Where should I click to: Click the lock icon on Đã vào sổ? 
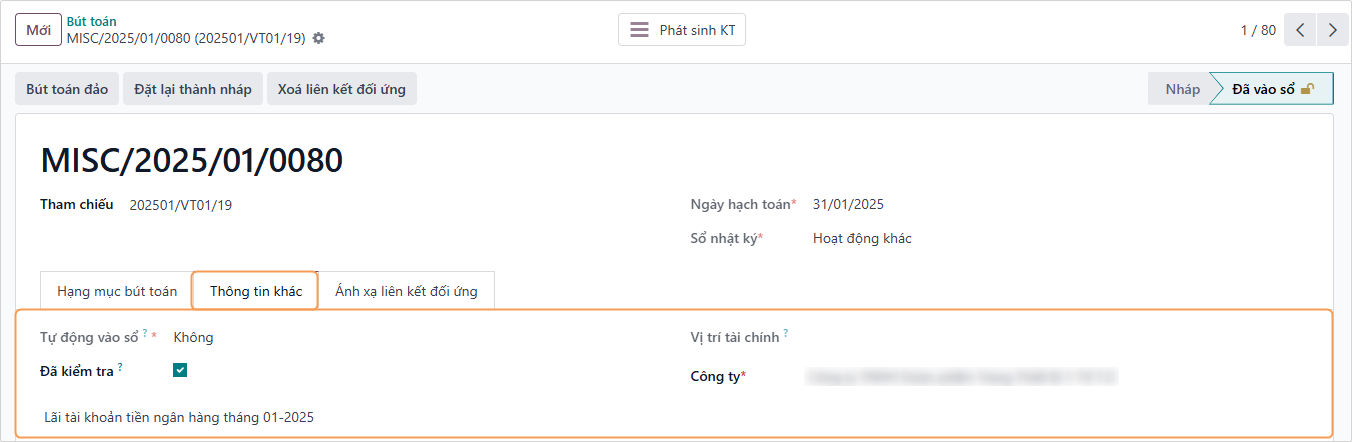click(x=1307, y=89)
